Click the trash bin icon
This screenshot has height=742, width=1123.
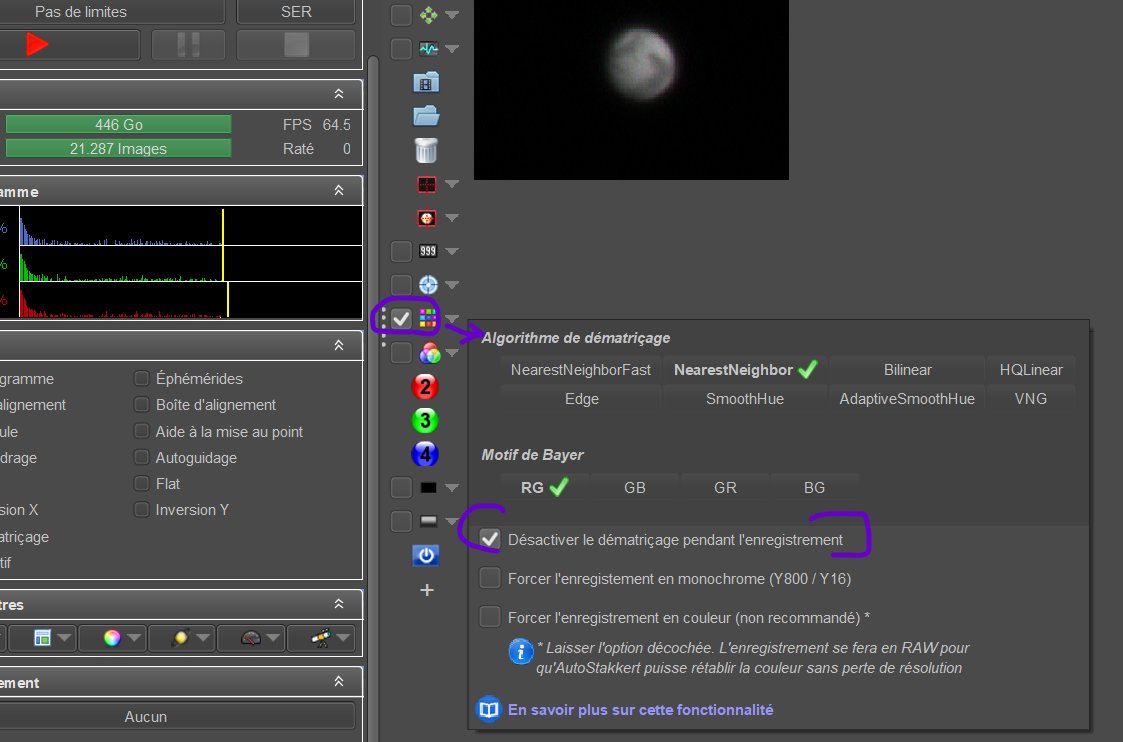426,150
